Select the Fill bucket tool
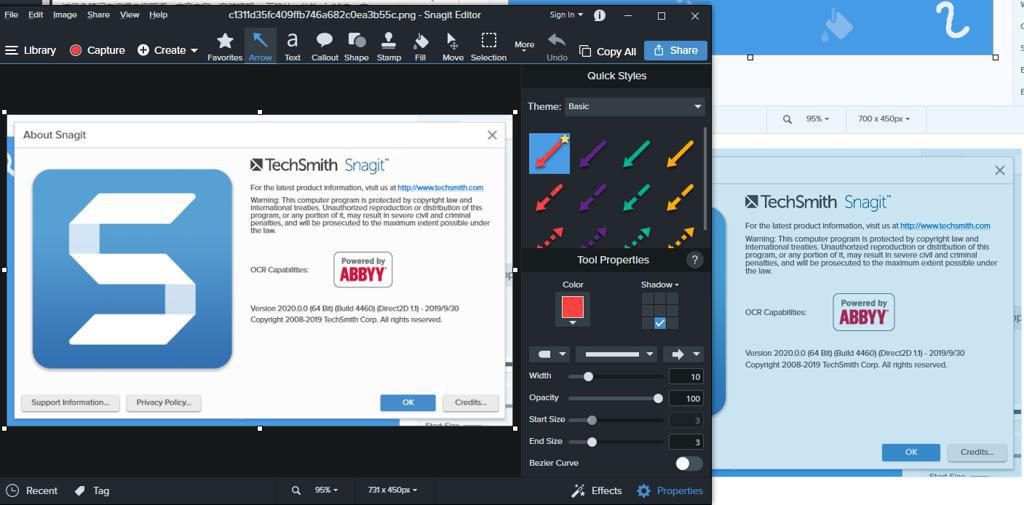This screenshot has height=505, width=1024. tap(421, 47)
